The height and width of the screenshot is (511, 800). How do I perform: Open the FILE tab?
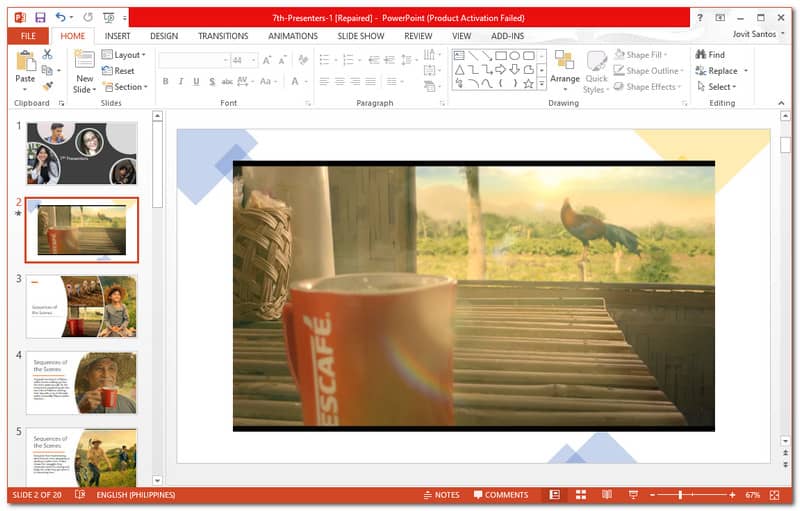tap(28, 36)
